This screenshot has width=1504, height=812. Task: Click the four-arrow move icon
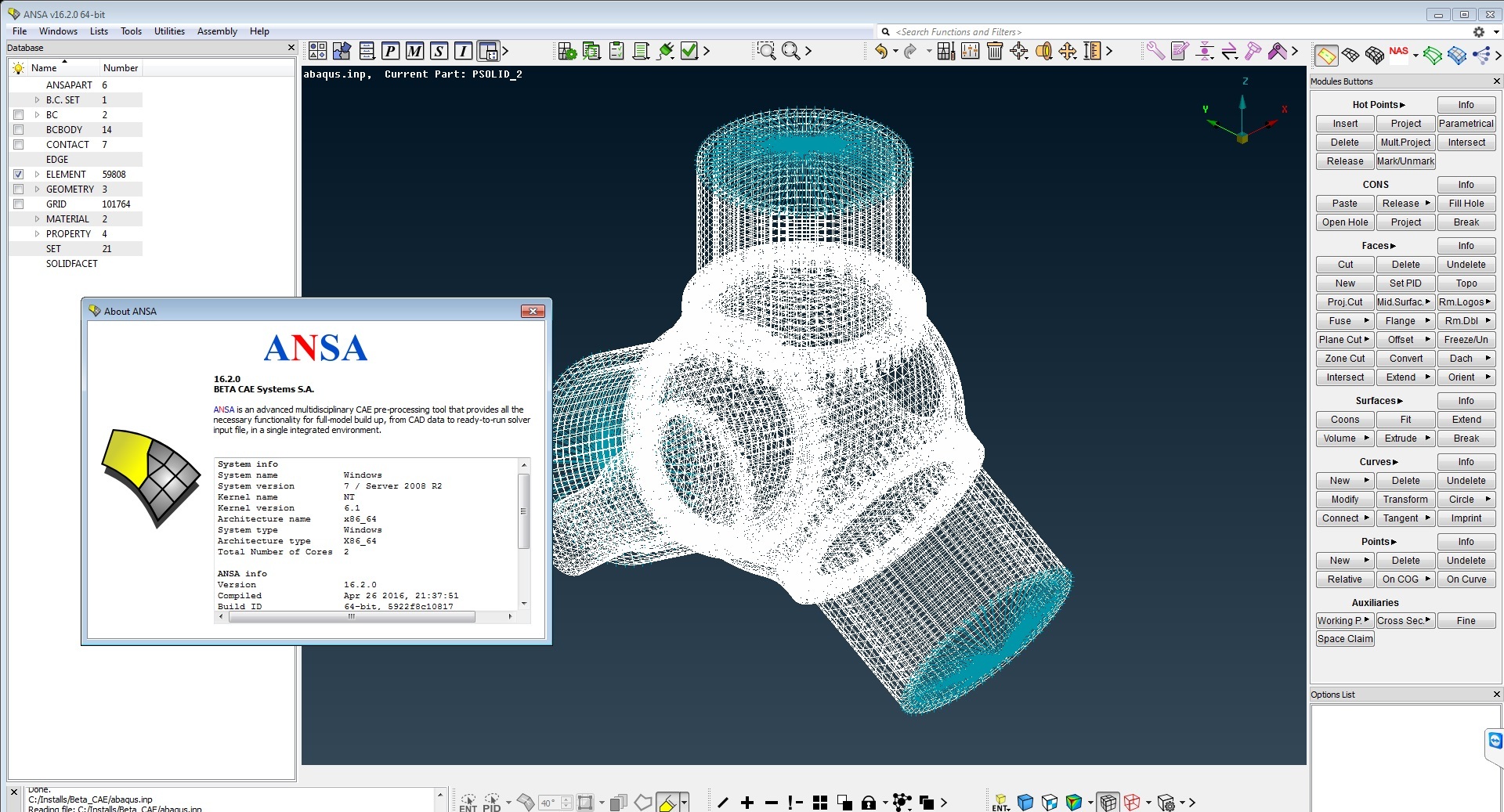pos(1068,52)
